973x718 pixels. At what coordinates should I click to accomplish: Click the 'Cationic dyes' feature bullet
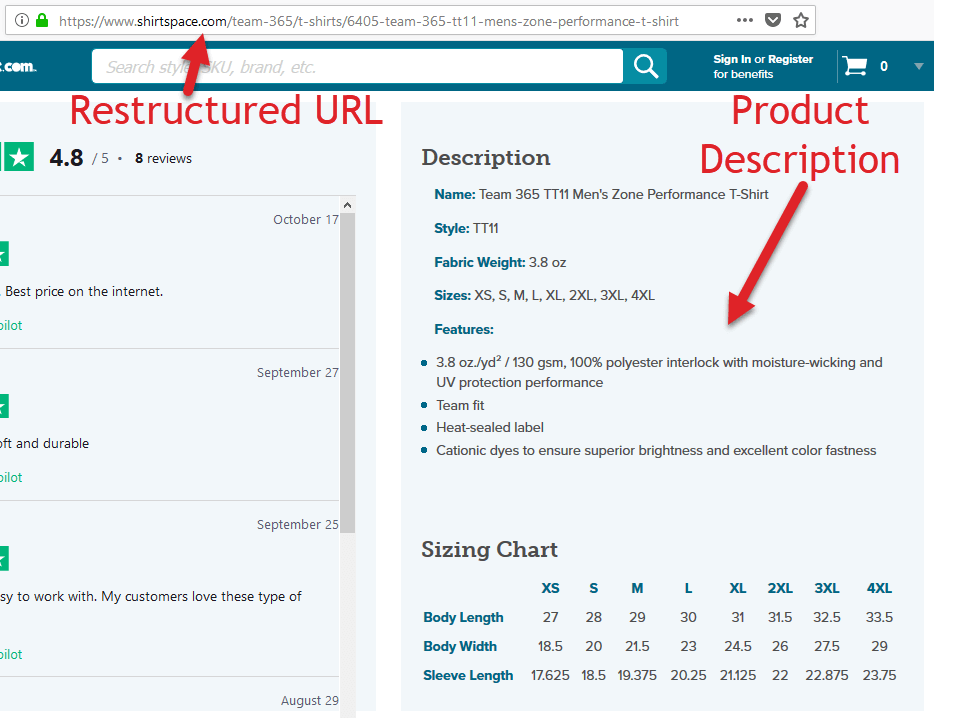click(x=656, y=451)
